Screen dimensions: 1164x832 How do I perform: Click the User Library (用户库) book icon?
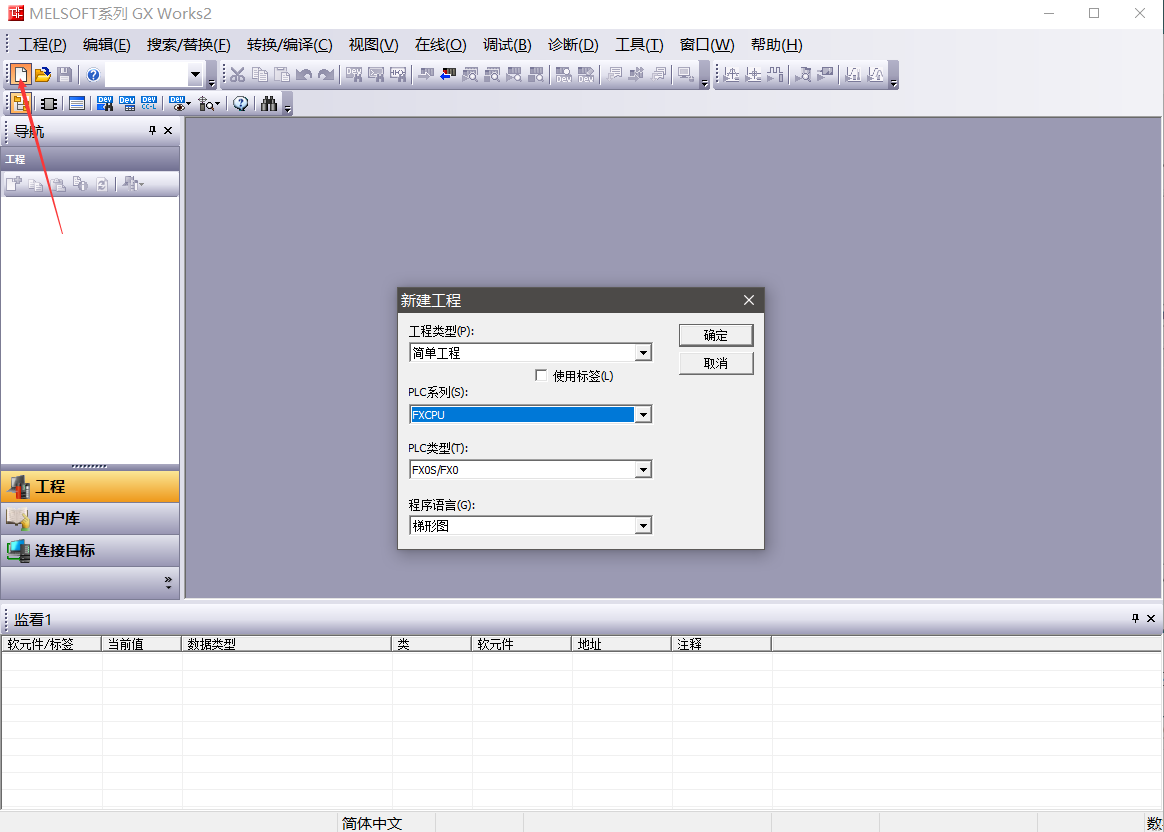click(18, 518)
